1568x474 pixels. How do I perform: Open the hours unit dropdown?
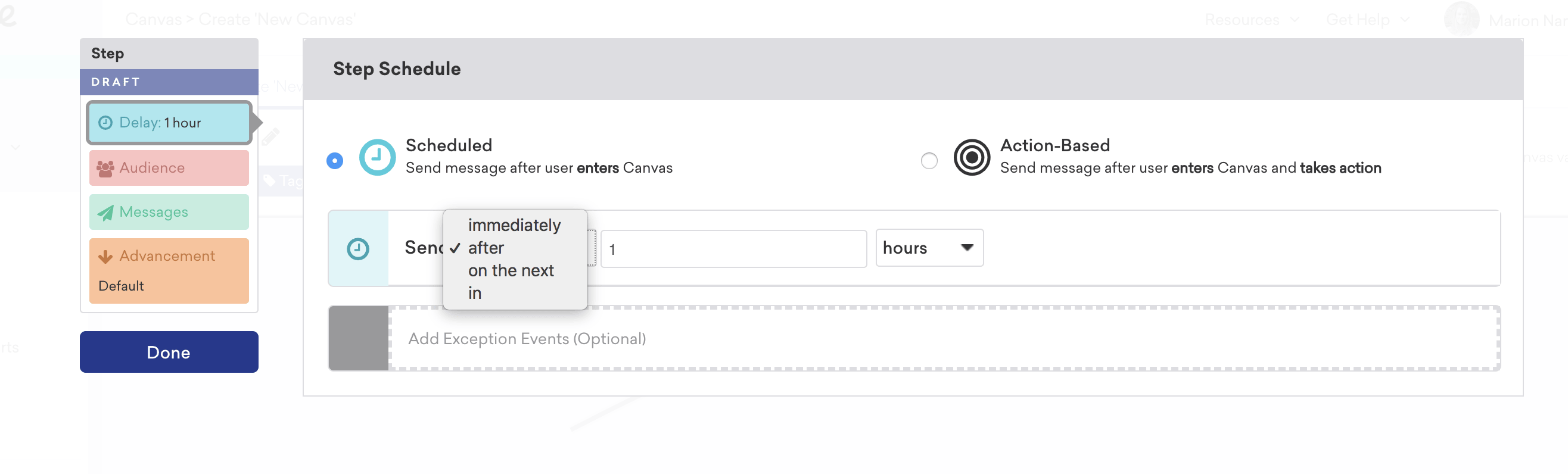click(x=929, y=248)
